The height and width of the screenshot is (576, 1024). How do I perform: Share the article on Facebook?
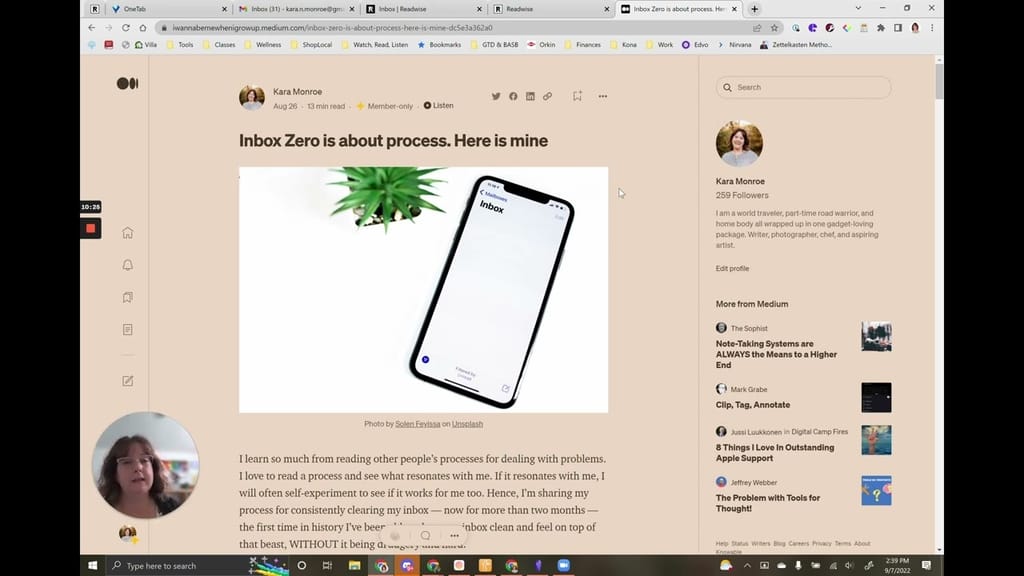pyautogui.click(x=513, y=96)
